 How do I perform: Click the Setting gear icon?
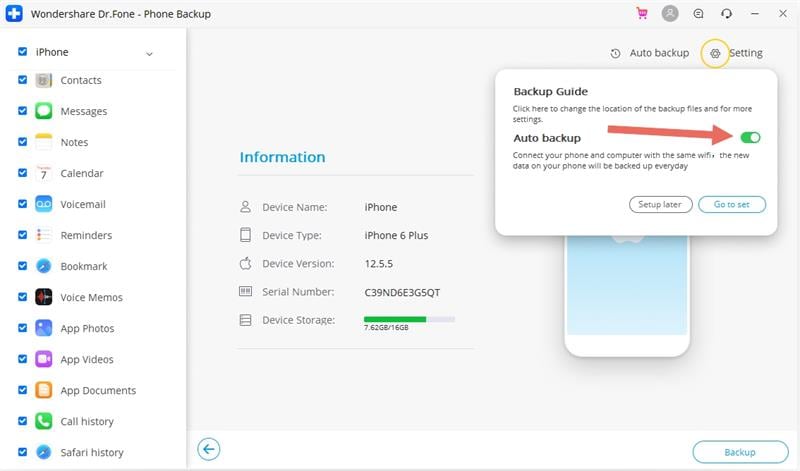pos(715,53)
